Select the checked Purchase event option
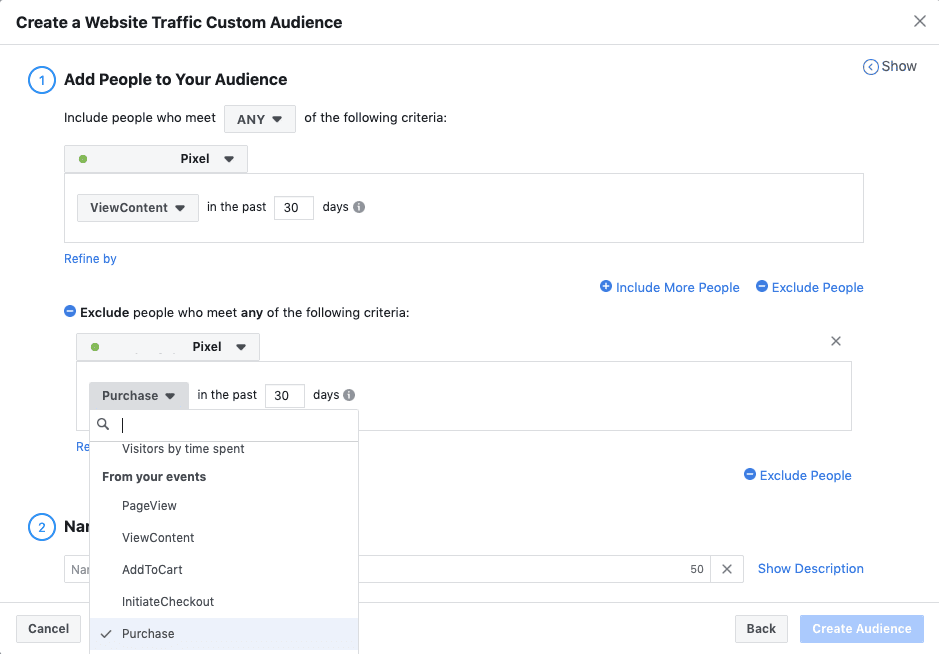Screen dimensions: 939x654 pos(148,634)
